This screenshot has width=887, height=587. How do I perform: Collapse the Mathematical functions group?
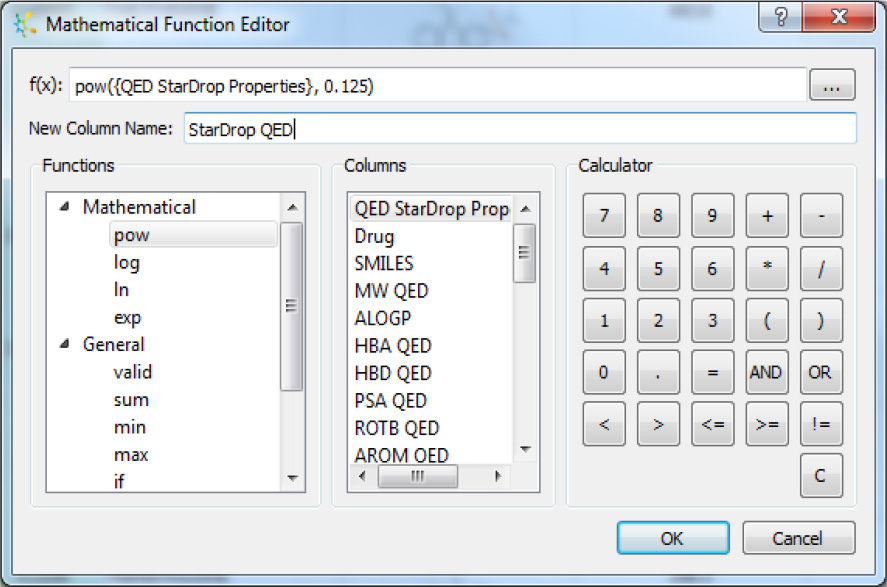point(62,207)
